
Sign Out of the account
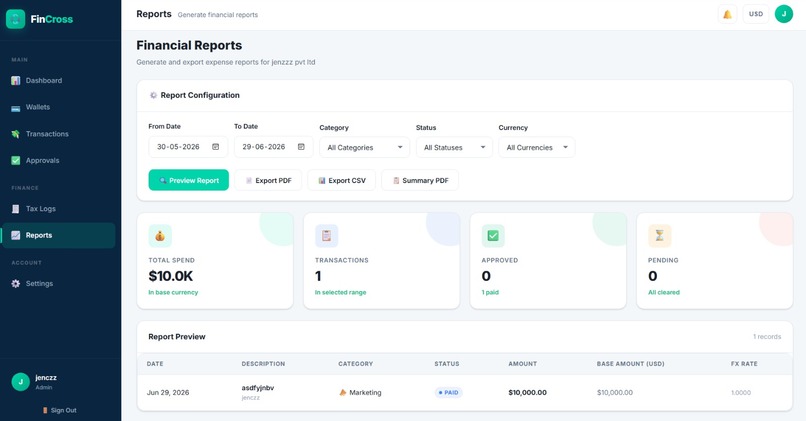point(59,410)
